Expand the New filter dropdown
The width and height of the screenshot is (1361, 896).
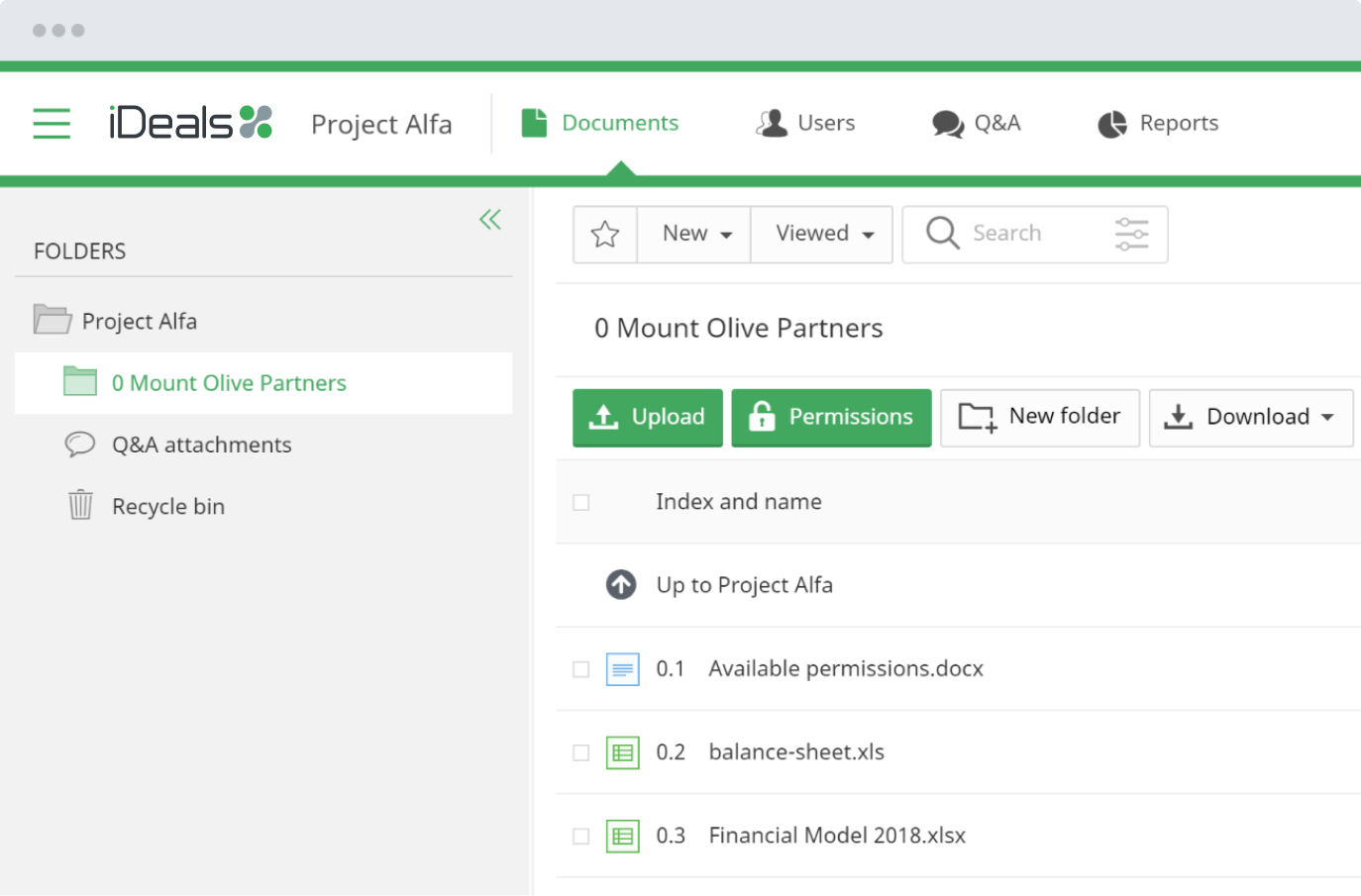[696, 235]
